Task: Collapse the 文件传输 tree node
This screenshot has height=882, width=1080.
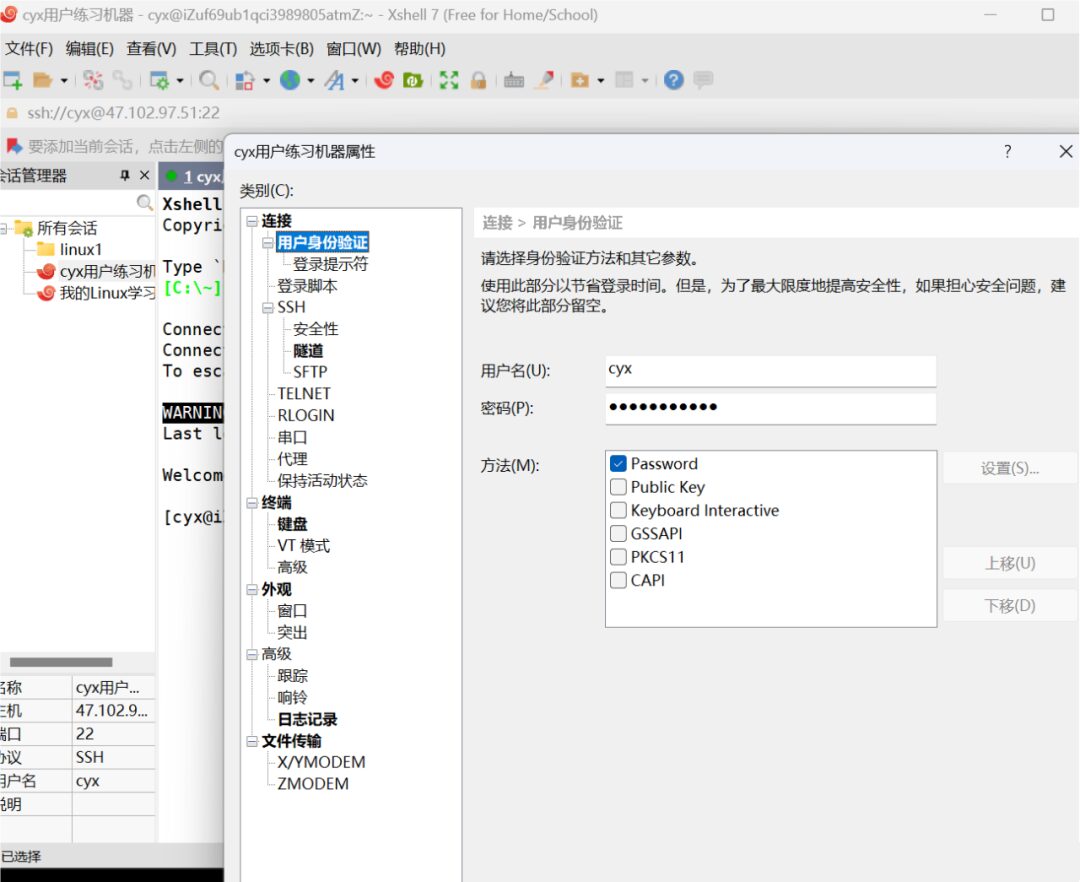Action: [x=252, y=742]
